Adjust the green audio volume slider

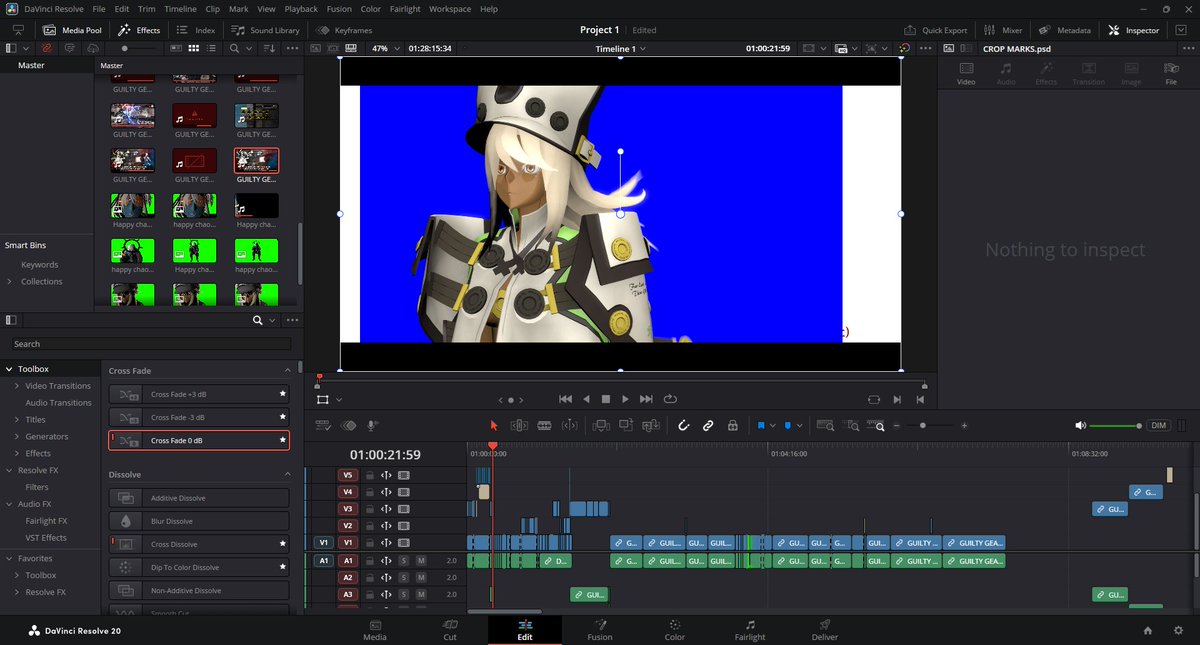tap(1115, 426)
